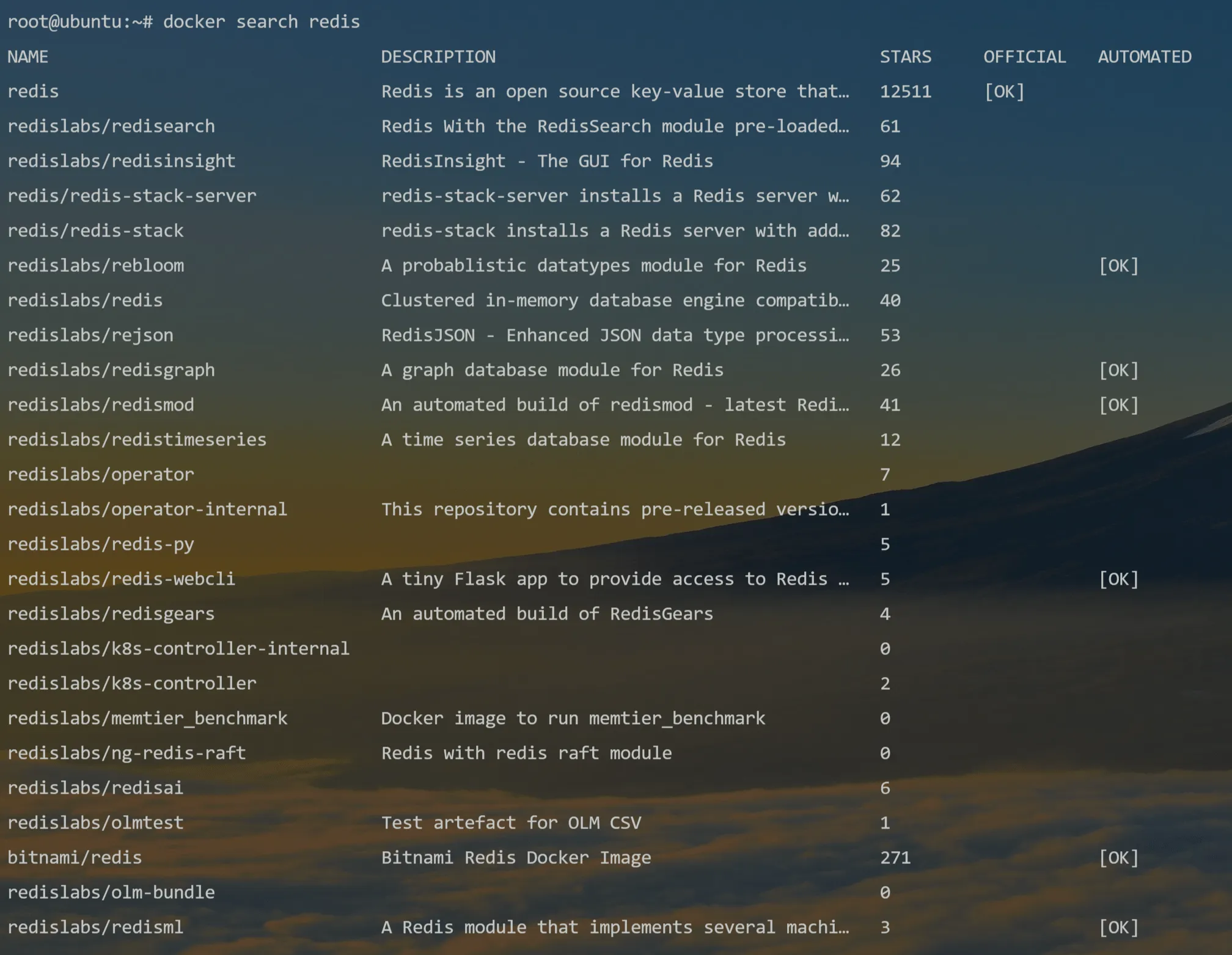Click the name redislabs/redisai
Screen dimensions: 1232x955
click(x=96, y=788)
